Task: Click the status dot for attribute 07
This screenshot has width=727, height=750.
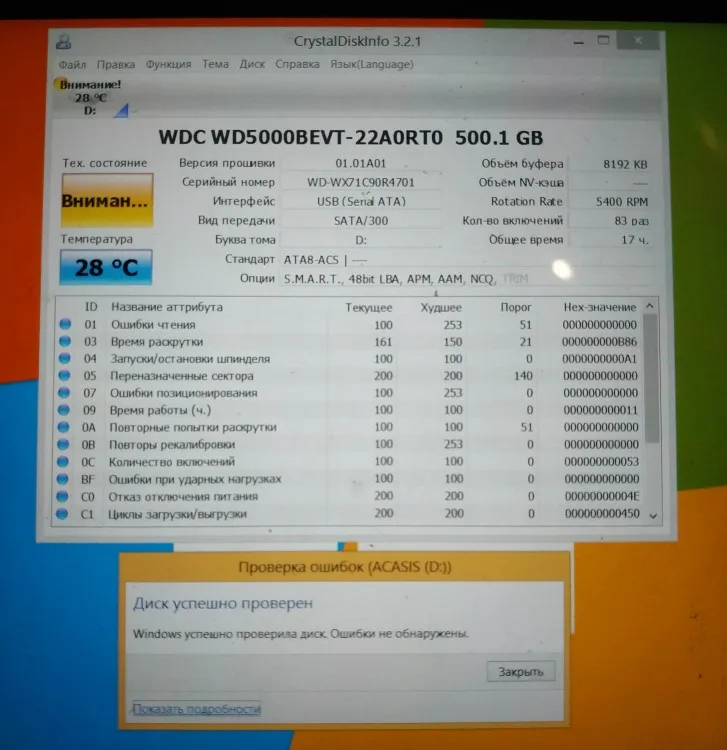Action: (64, 393)
